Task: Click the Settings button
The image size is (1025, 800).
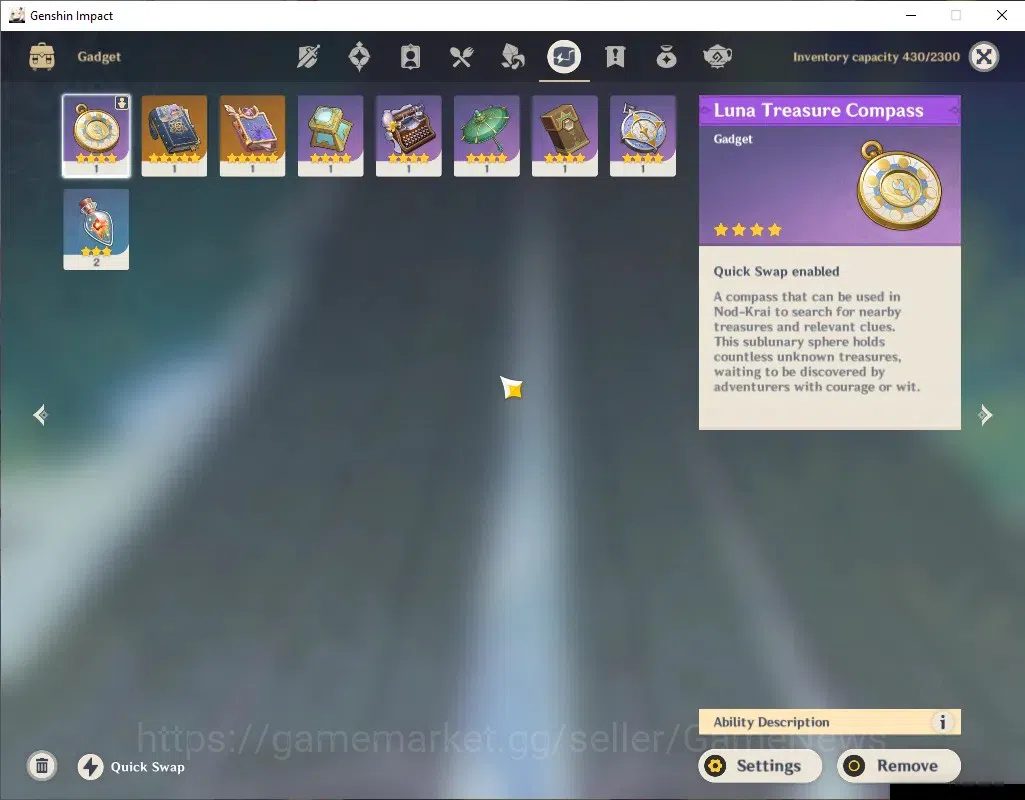Action: tap(760, 765)
